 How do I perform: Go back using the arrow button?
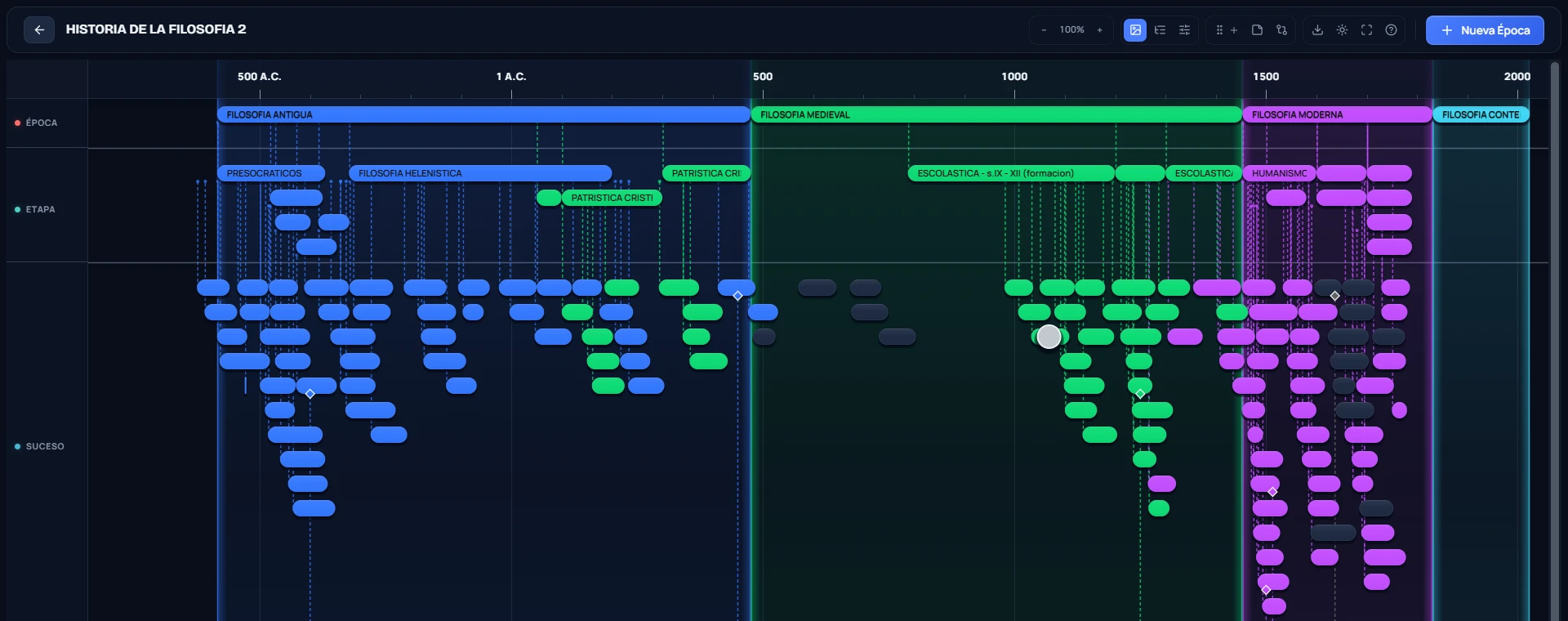coord(38,30)
